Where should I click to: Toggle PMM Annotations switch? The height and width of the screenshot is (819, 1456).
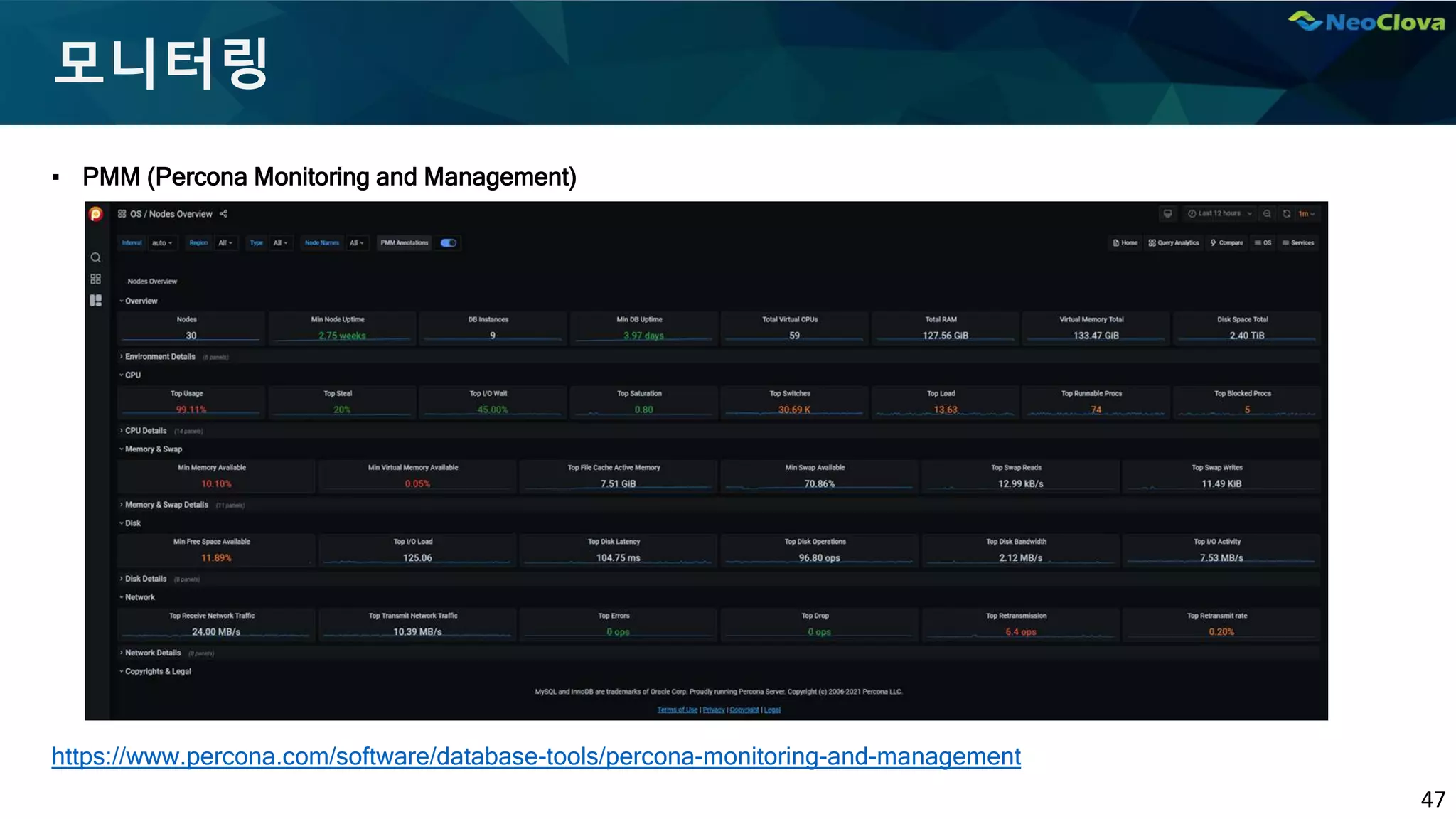click(x=448, y=243)
